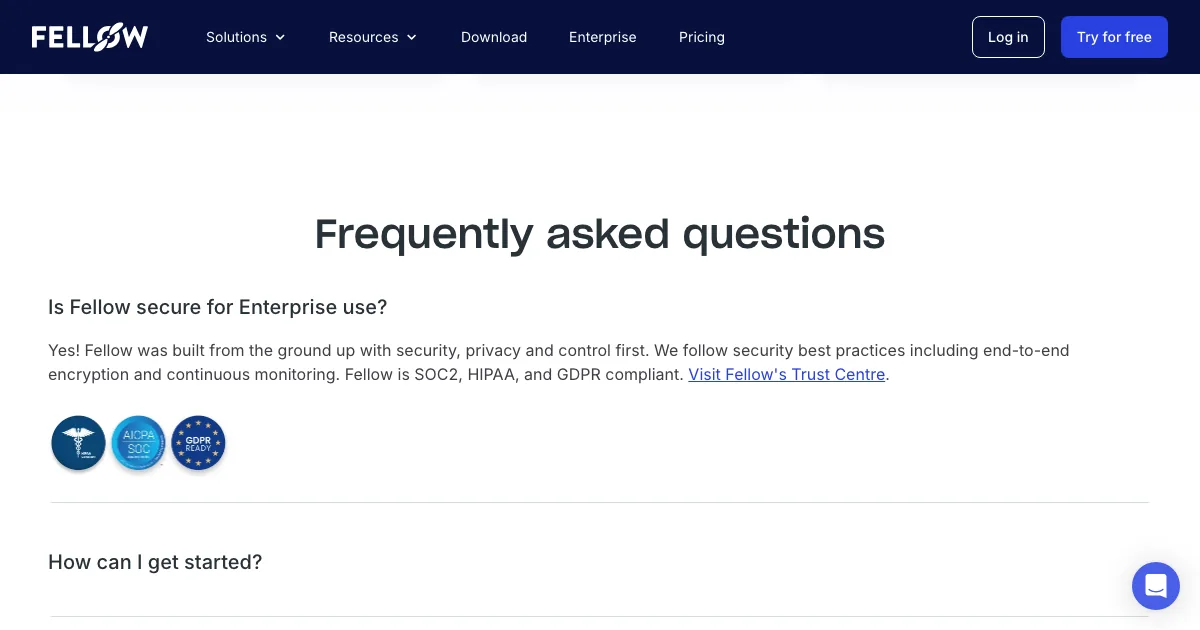The height and width of the screenshot is (630, 1200).
Task: Open the chat support widget
Action: [x=1155, y=586]
